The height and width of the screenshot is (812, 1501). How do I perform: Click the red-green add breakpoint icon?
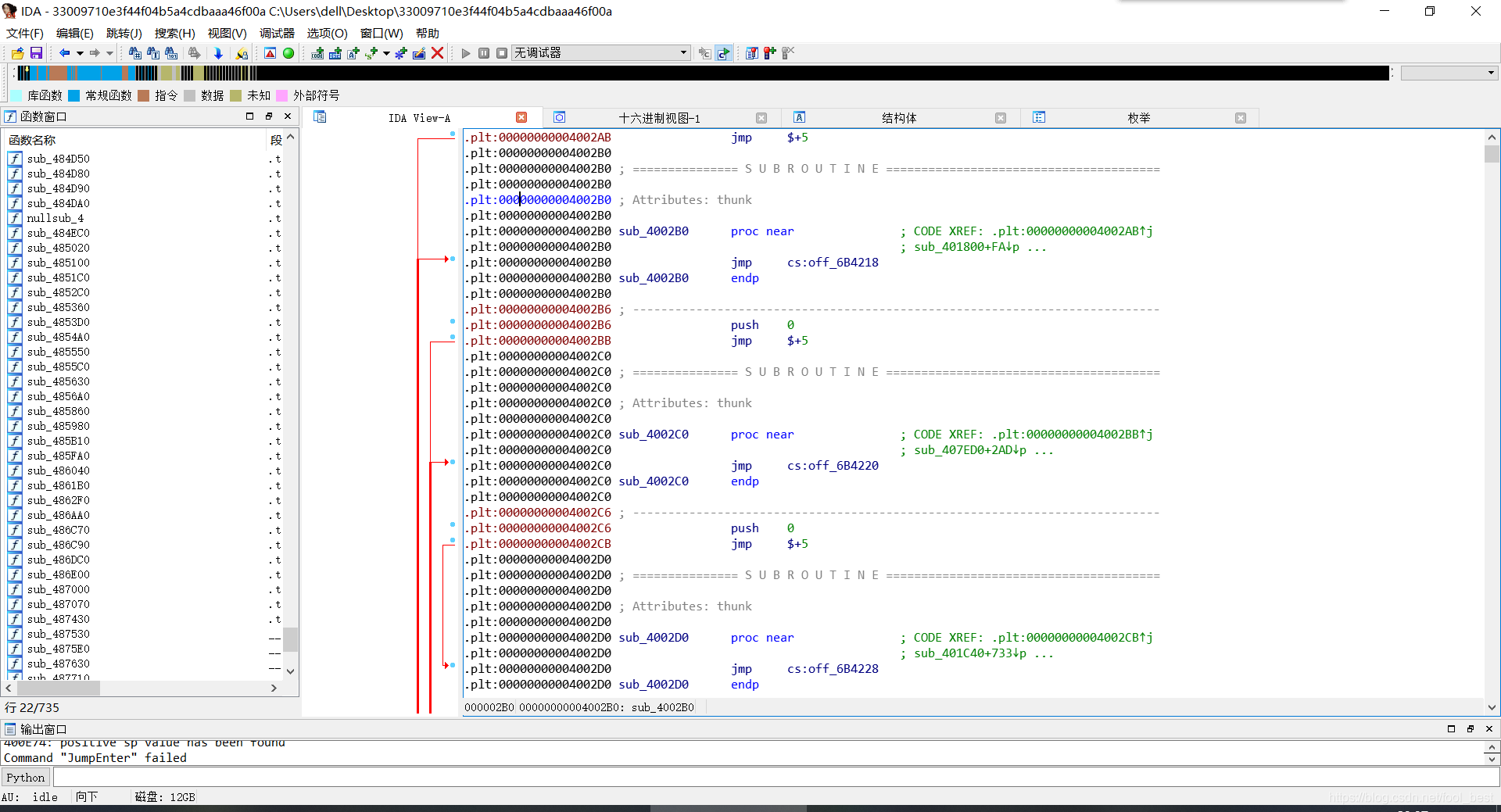[x=770, y=53]
